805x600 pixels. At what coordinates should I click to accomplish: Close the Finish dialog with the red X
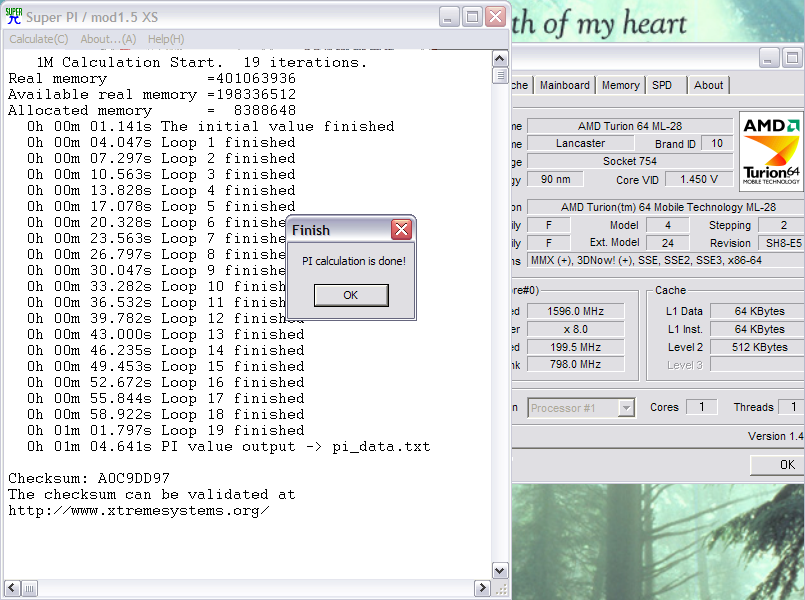tap(401, 229)
